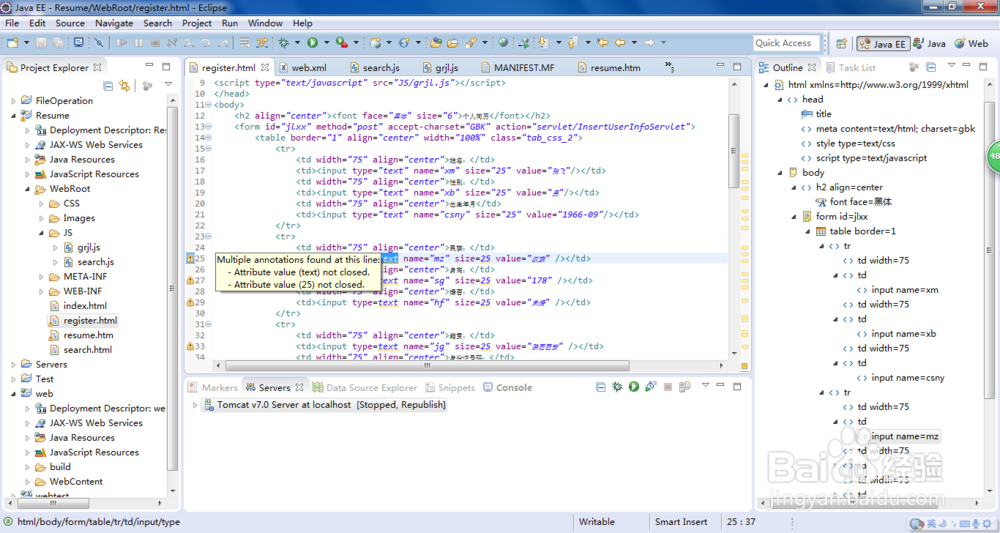Click the Run Last Tool icon with red toolbox
This screenshot has width=1000, height=533.
pos(342,43)
